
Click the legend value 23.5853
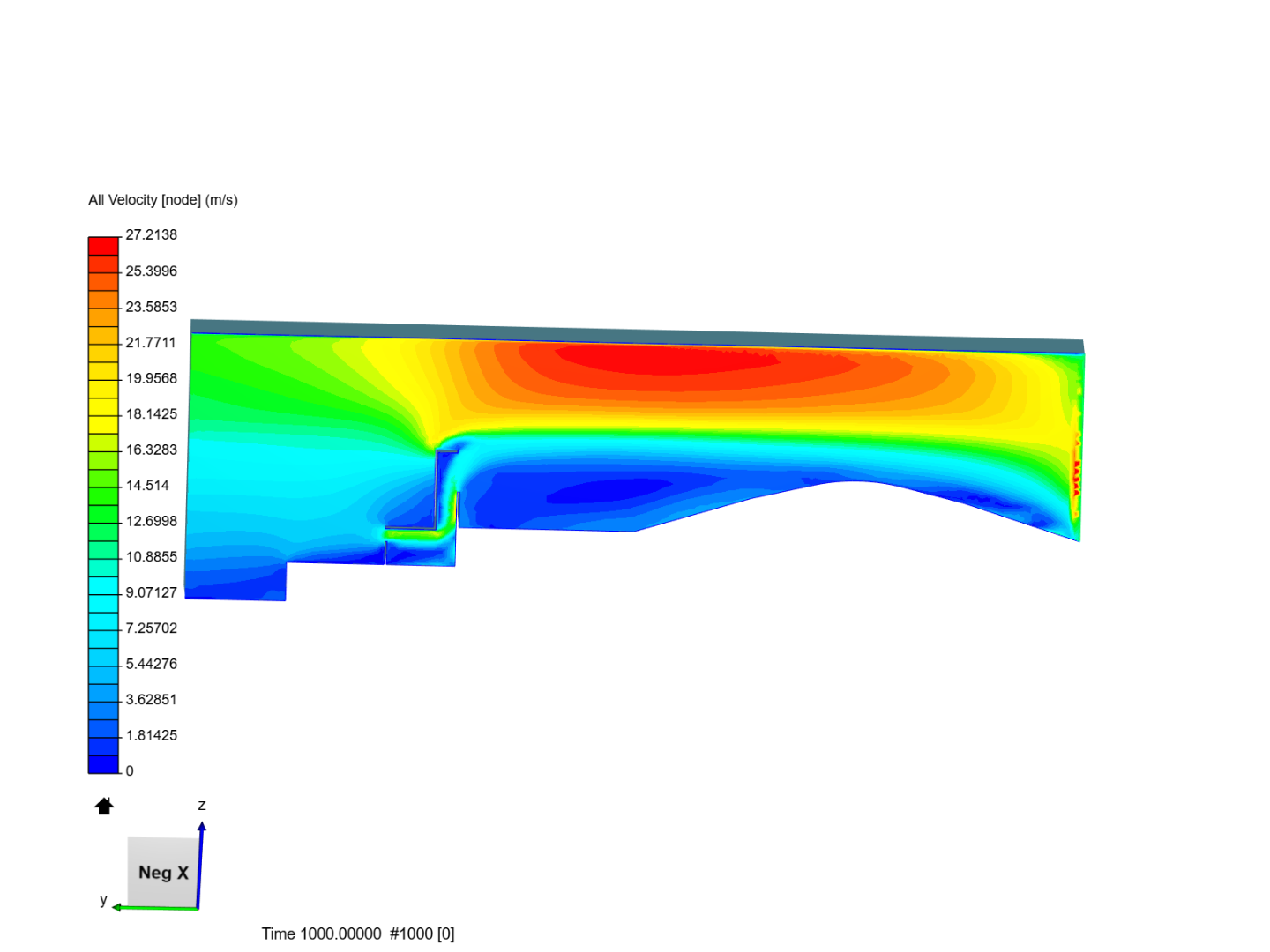click(151, 307)
